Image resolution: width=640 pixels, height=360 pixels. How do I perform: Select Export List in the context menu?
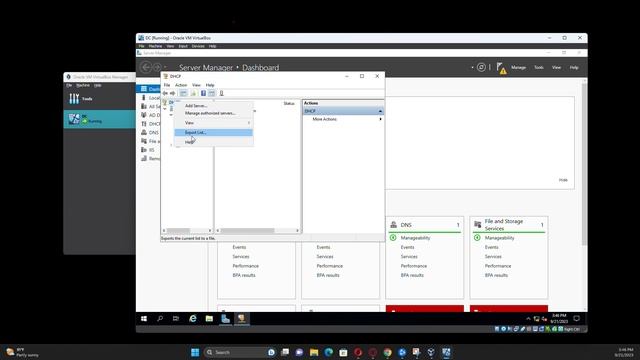[x=213, y=132]
